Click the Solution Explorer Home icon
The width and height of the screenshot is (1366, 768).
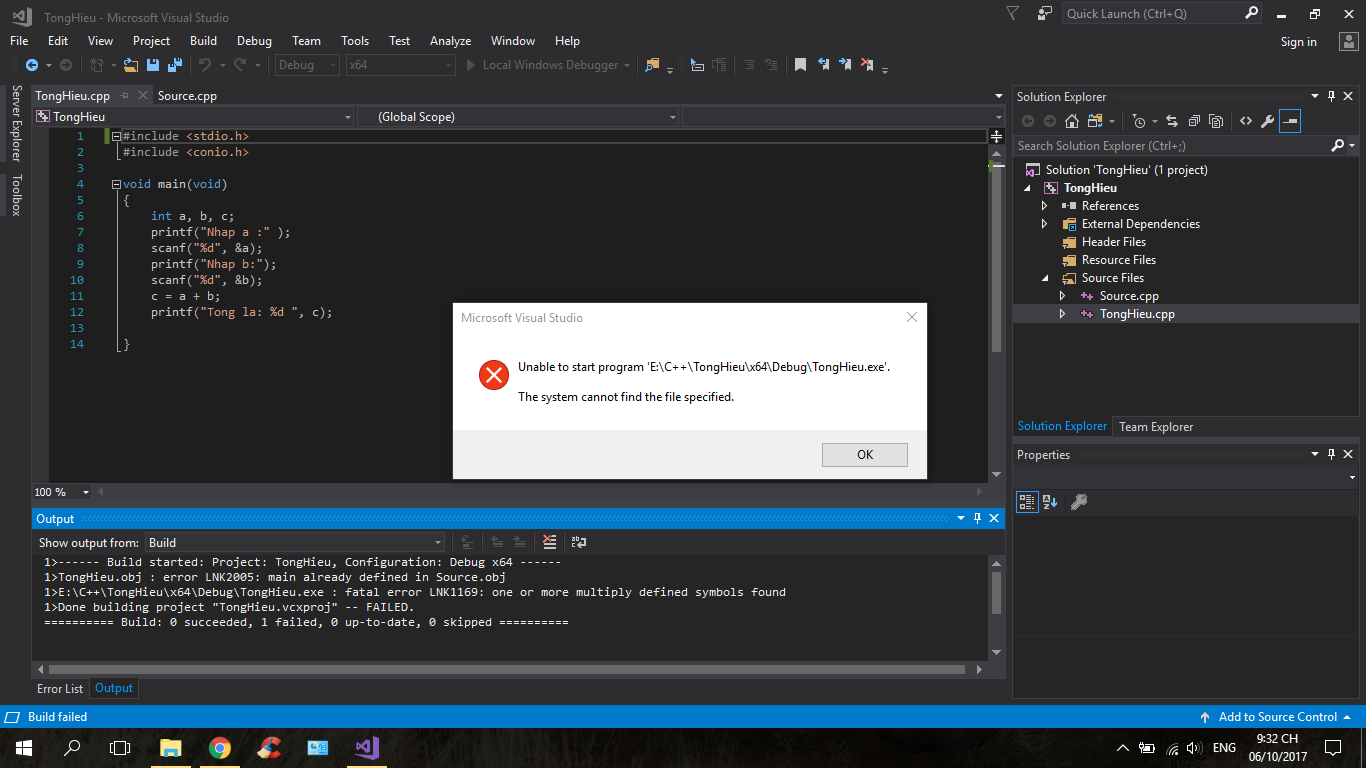pyautogui.click(x=1071, y=121)
